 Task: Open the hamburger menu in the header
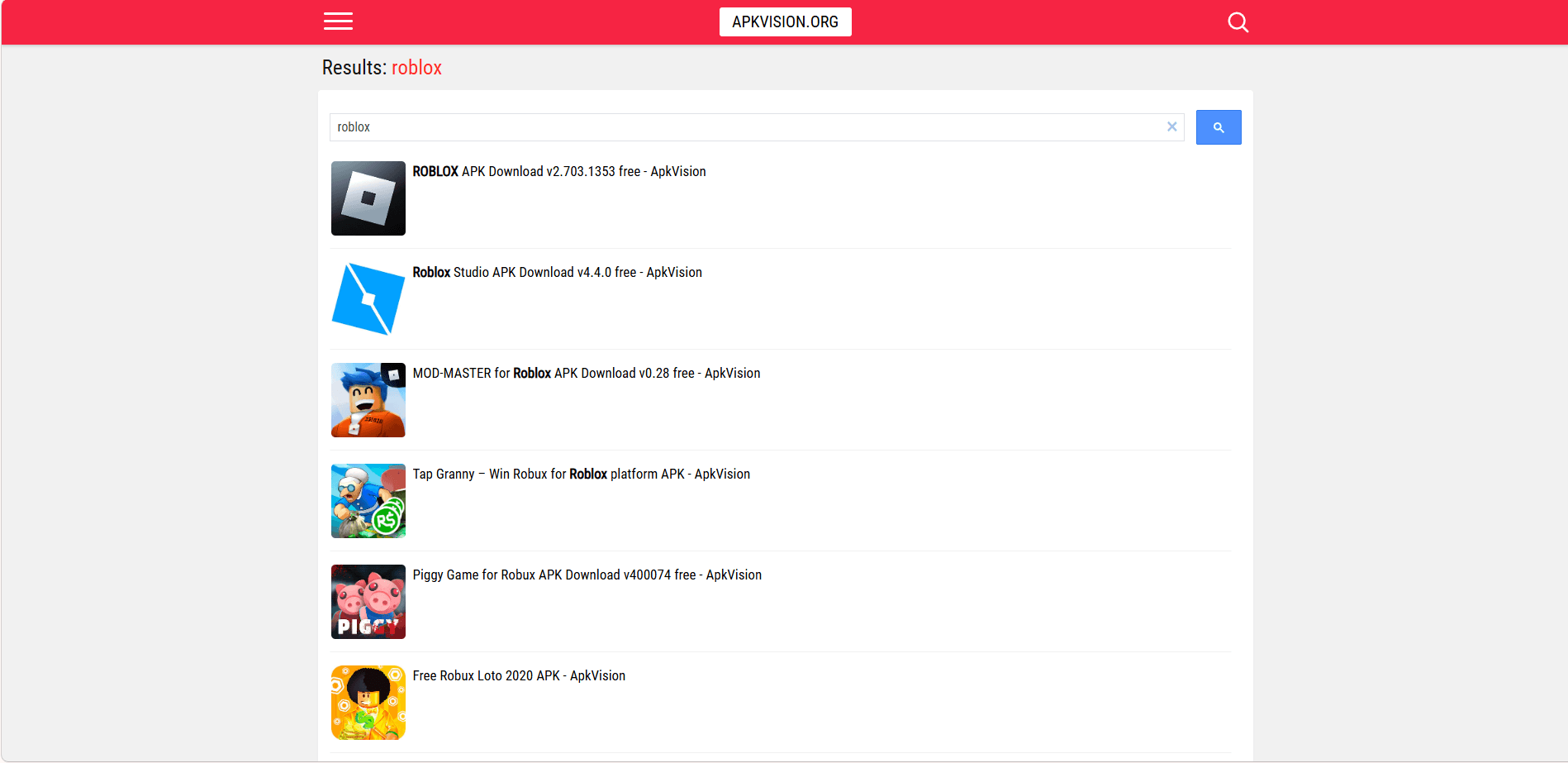pos(338,21)
